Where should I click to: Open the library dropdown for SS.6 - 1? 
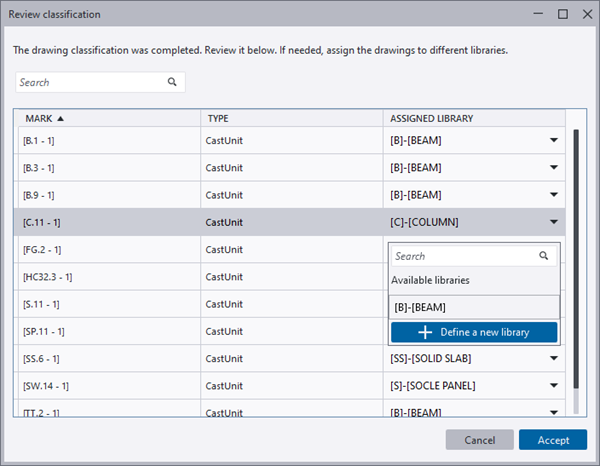(x=554, y=358)
